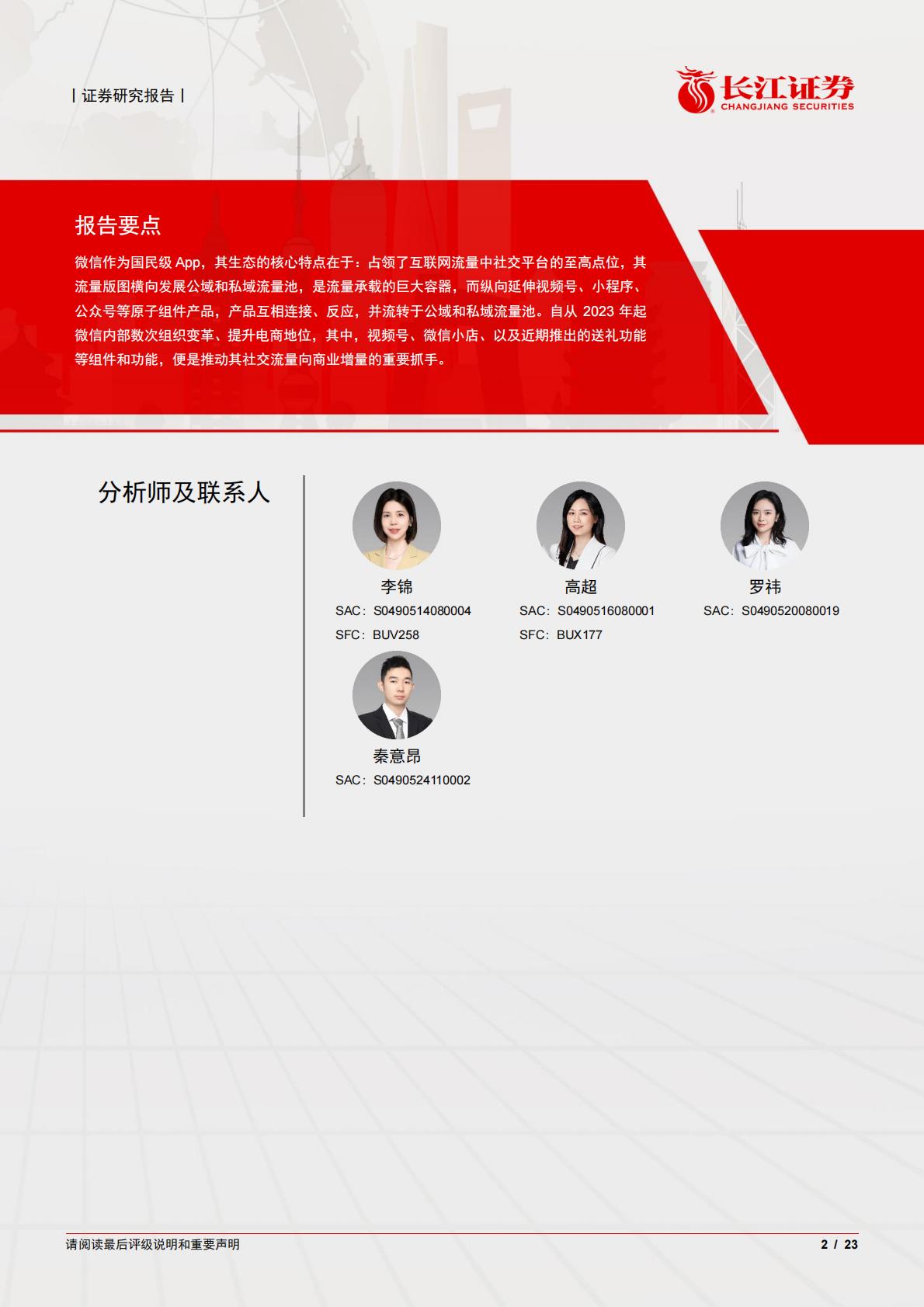Click summary line starting '微信内部数次组织变革'

[360, 335]
